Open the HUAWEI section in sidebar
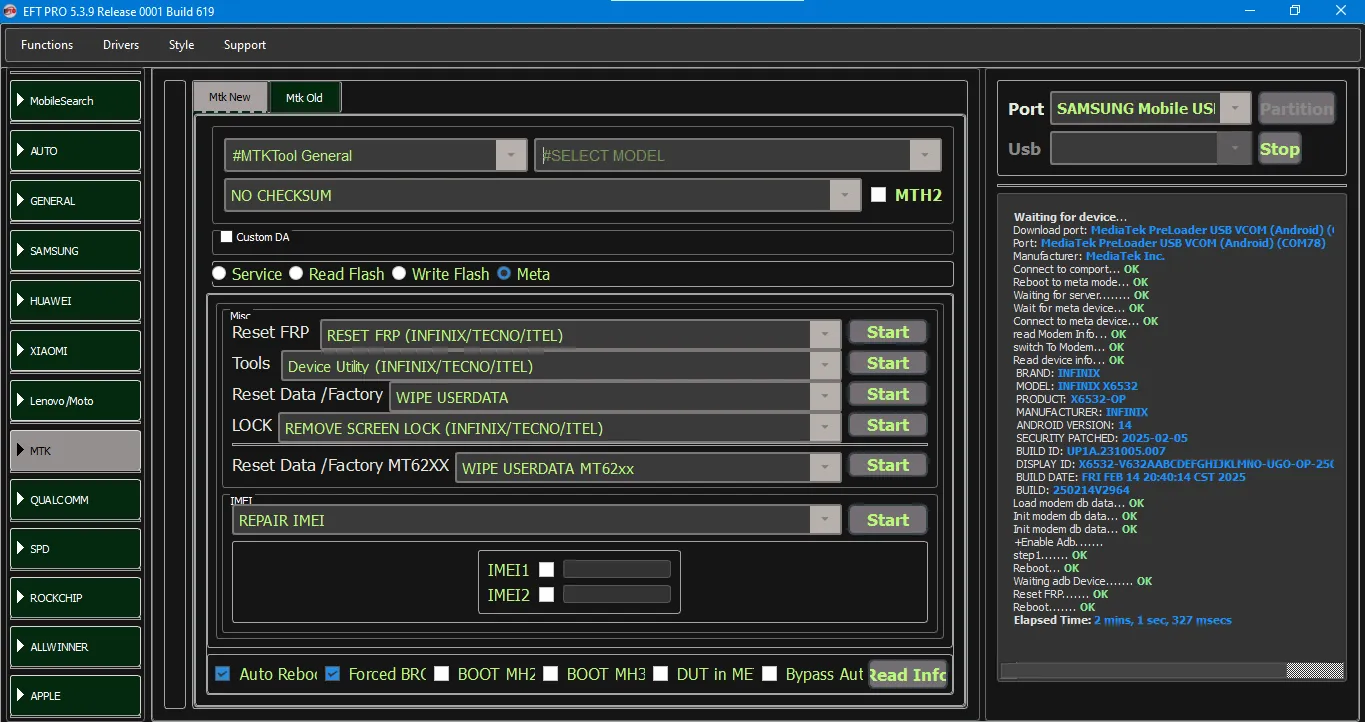The image size is (1365, 722). pyautogui.click(x=76, y=301)
